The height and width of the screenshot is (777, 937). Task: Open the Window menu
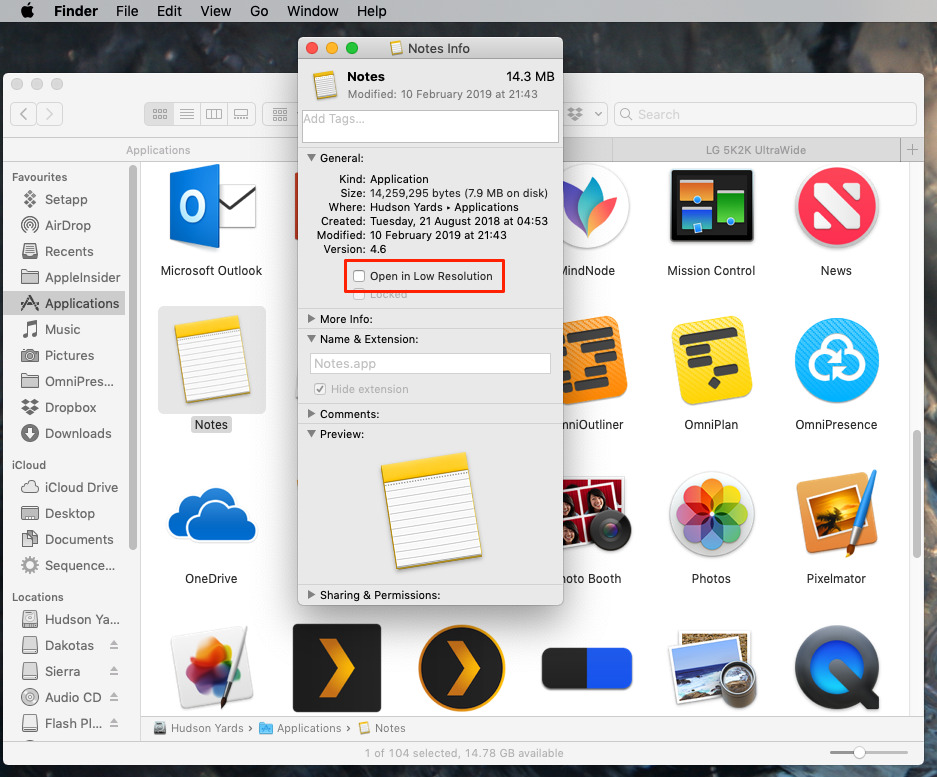click(313, 11)
